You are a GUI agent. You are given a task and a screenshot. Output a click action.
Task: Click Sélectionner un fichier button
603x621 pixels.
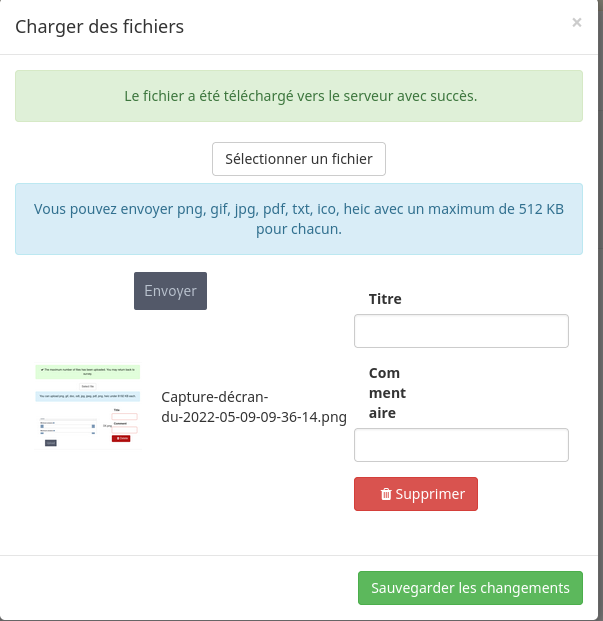coord(299,159)
